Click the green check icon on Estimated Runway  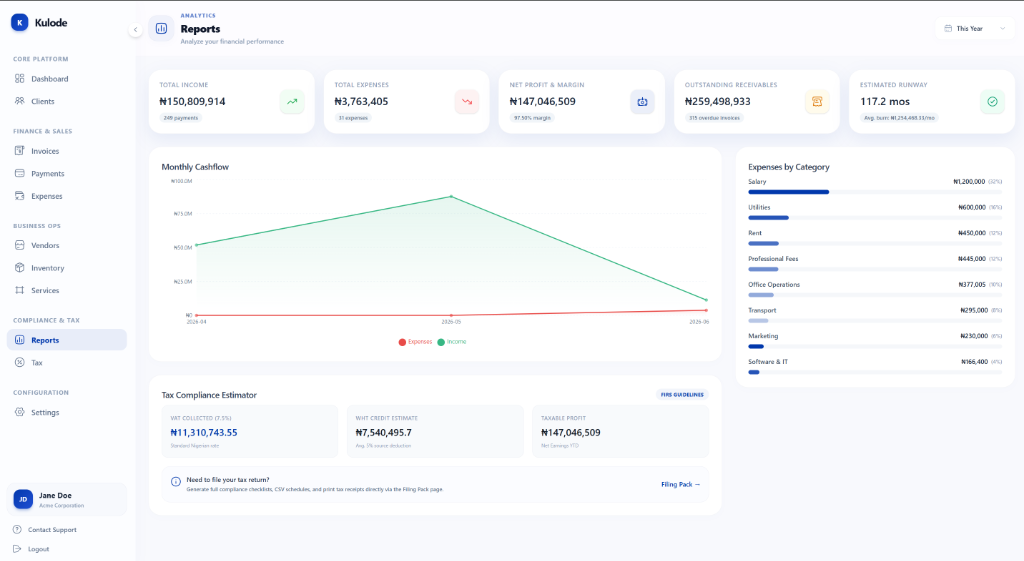992,102
